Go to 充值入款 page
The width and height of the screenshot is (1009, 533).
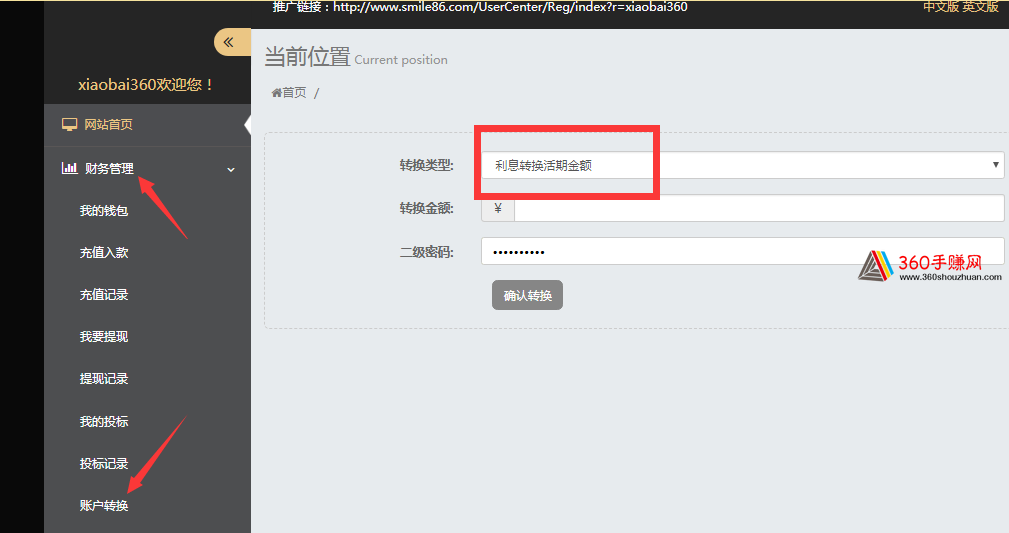tap(104, 252)
